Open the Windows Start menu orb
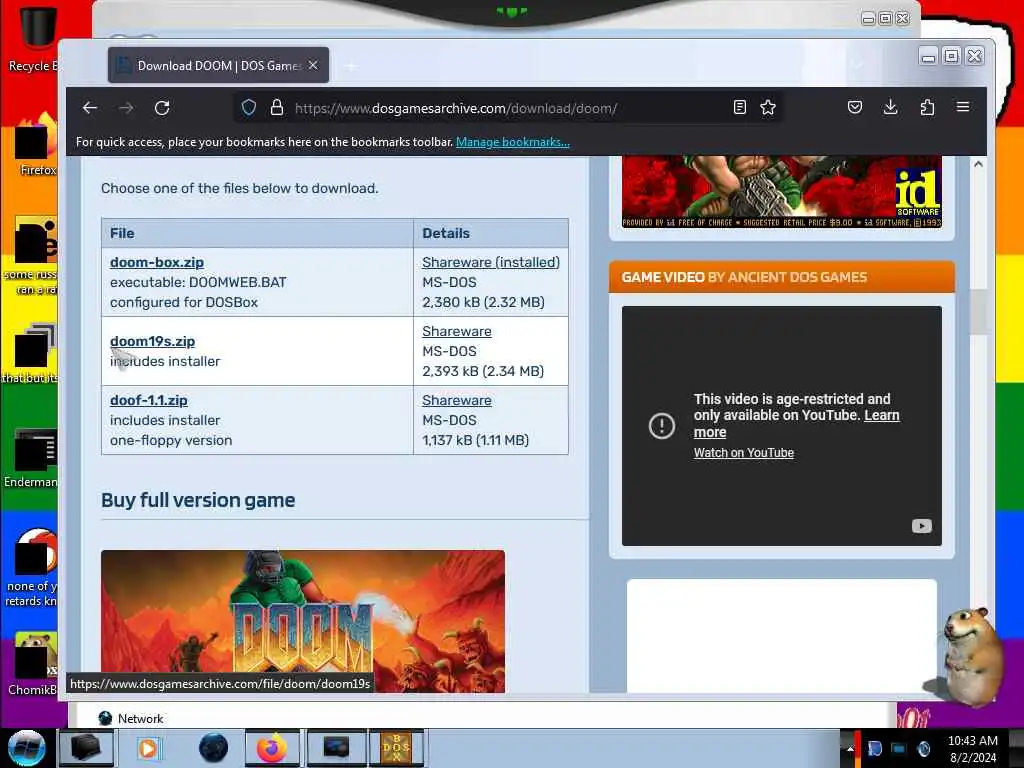1024x768 pixels. [26, 748]
